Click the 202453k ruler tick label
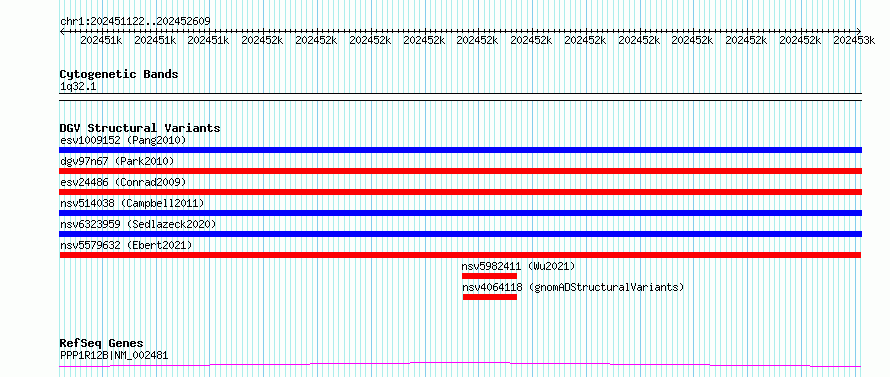Viewport: 890px width, 377px height. pyautogui.click(x=854, y=40)
